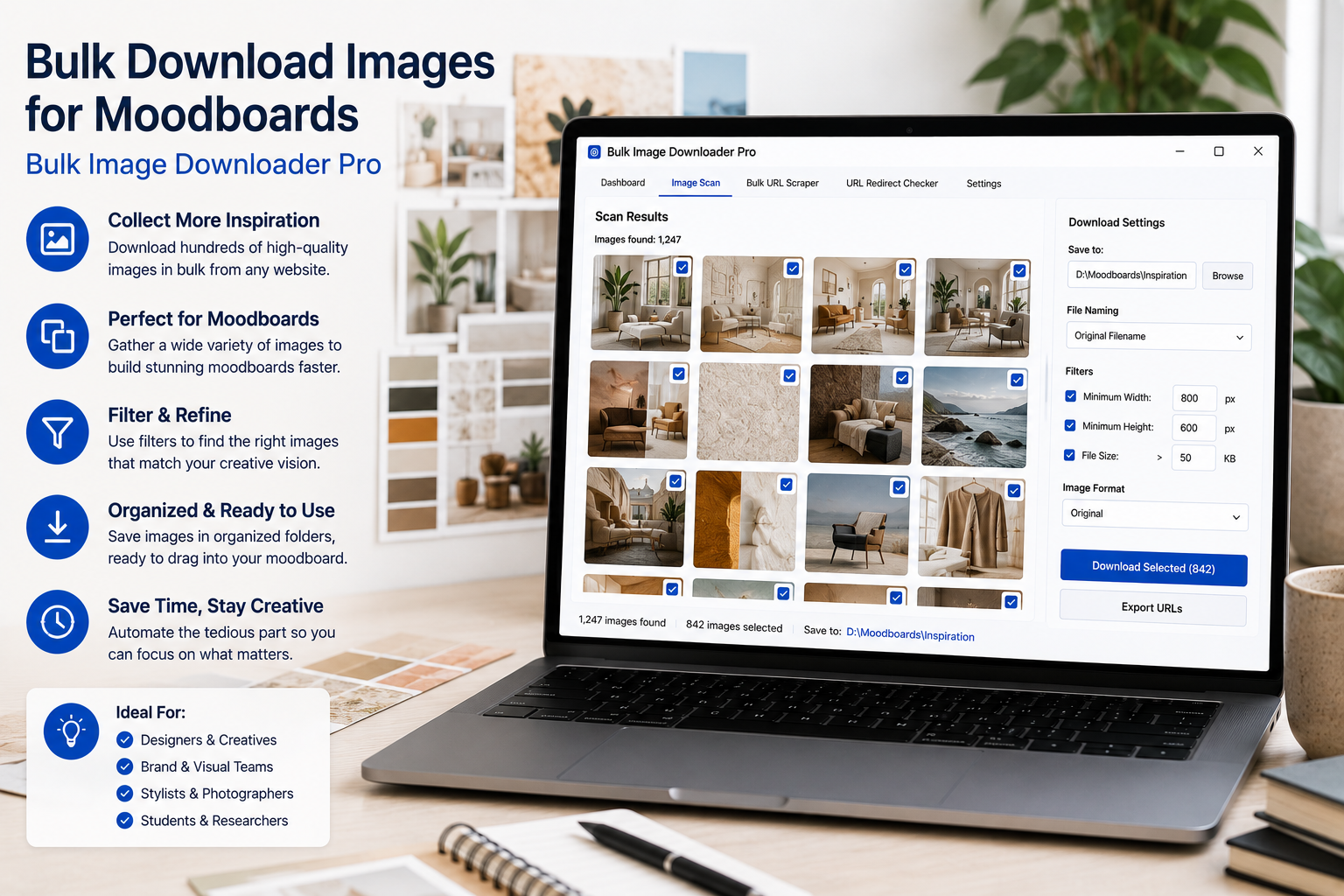
Task: Edit the File Size value 50
Action: (1193, 458)
